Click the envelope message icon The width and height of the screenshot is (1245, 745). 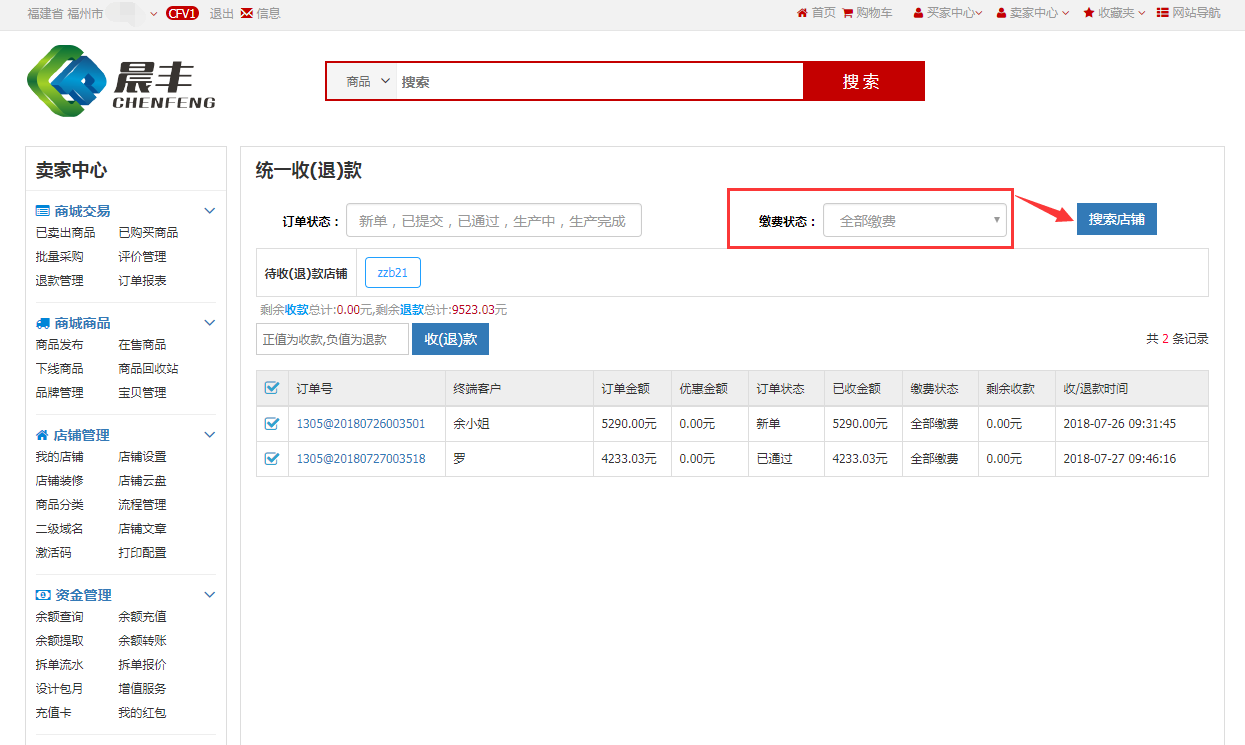click(x=246, y=13)
